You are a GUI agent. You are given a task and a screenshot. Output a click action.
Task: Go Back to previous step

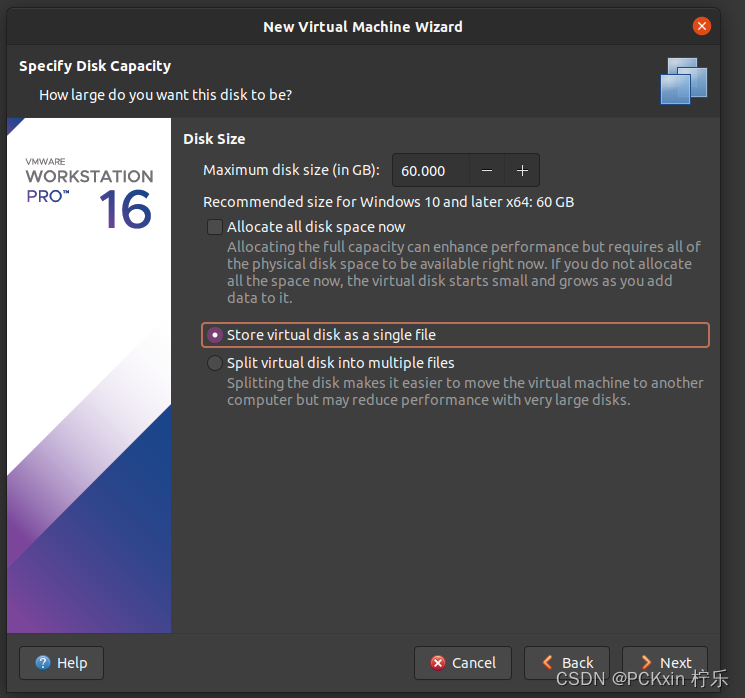pyautogui.click(x=567, y=663)
